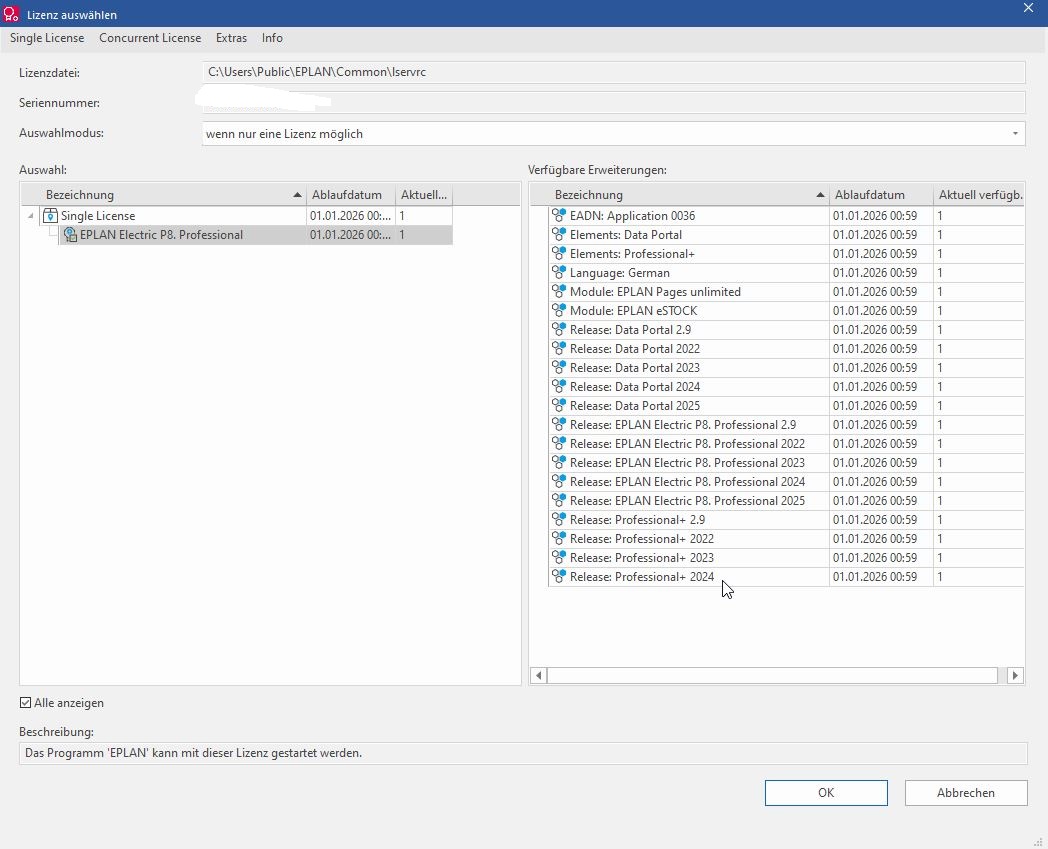Click Ablaufdatum cell of Single License row

coord(351,216)
